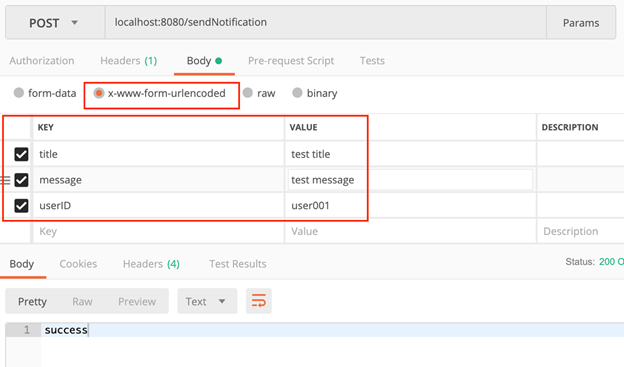Open the response Headers (4) tab
Image resolution: width=624 pixels, height=367 pixels.
coord(151,264)
